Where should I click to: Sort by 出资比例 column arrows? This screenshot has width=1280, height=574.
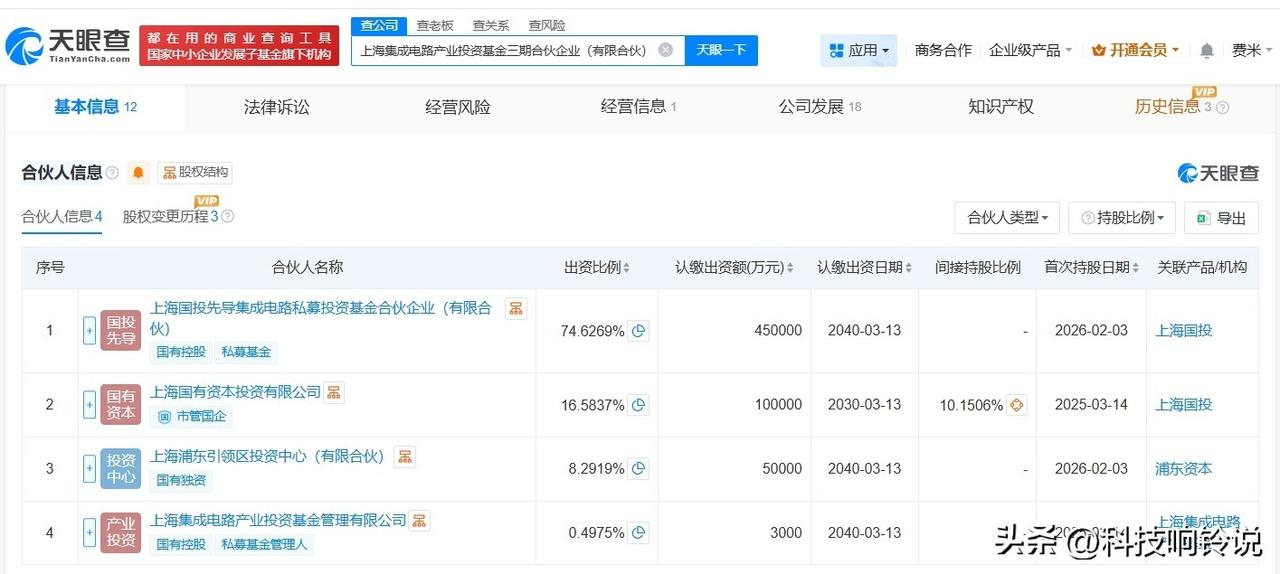click(x=627, y=268)
